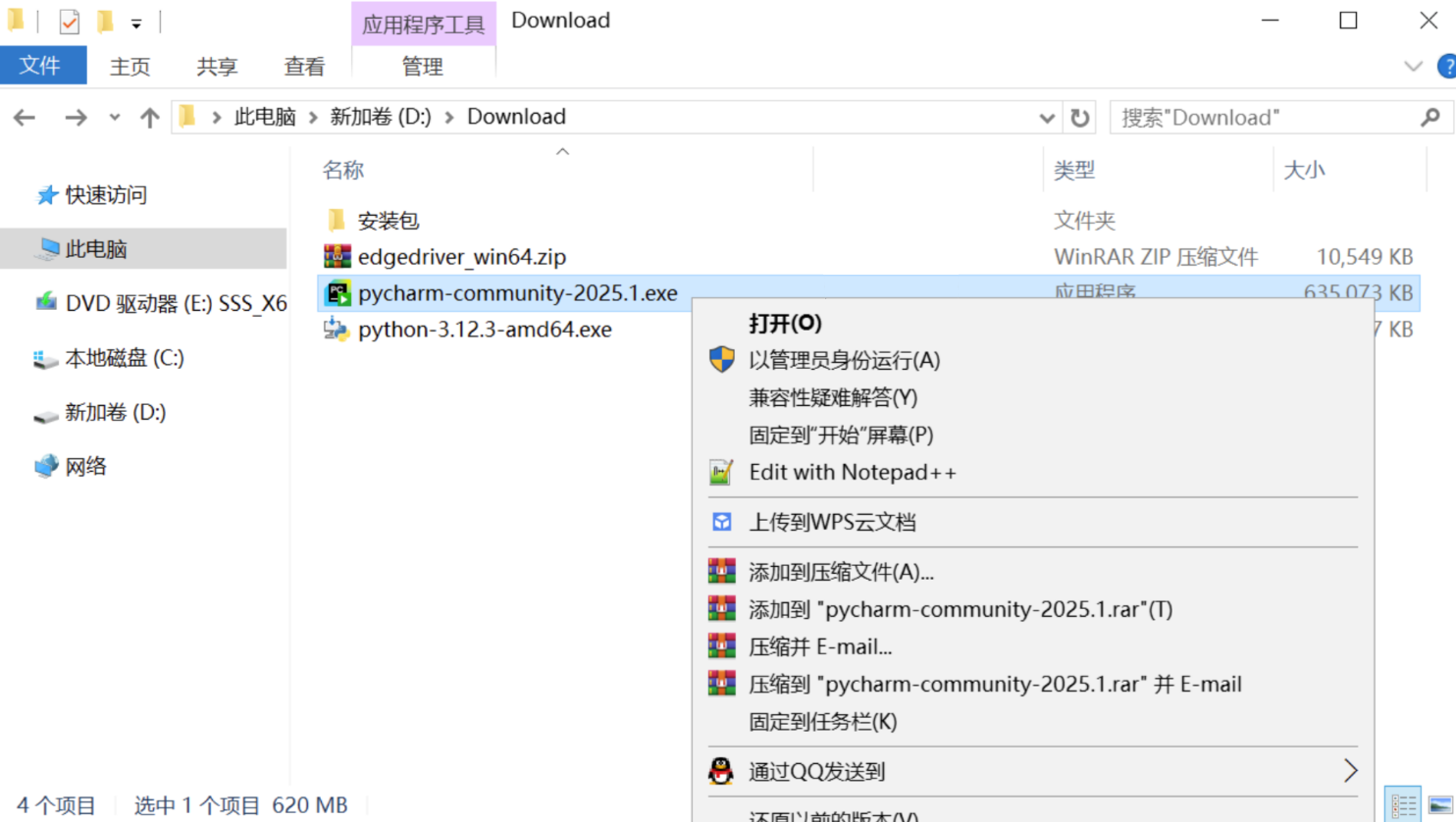Screen dimensions: 1456x822
Task: Expand the address bar history dropdown
Action: click(x=1047, y=118)
